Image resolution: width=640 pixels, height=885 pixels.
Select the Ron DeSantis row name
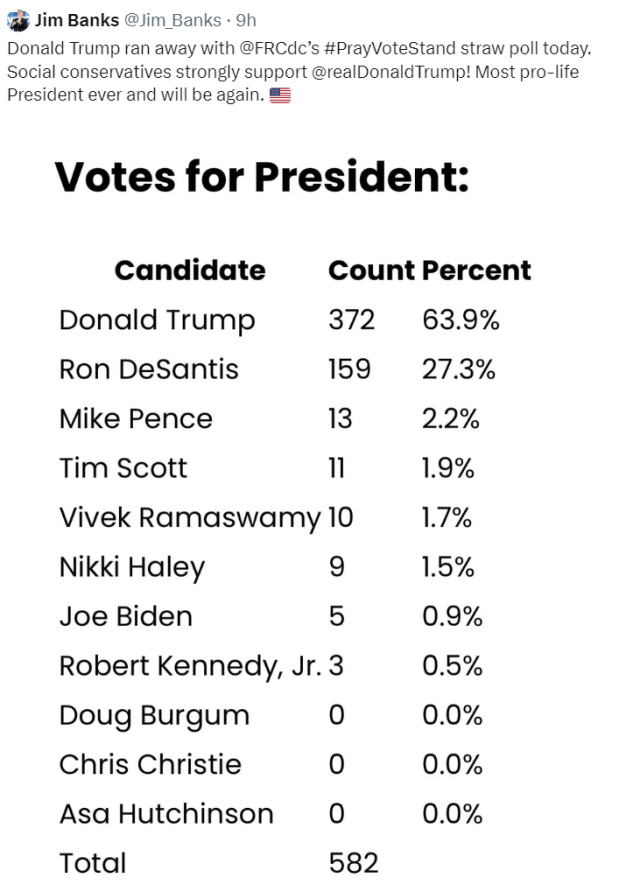[149, 370]
